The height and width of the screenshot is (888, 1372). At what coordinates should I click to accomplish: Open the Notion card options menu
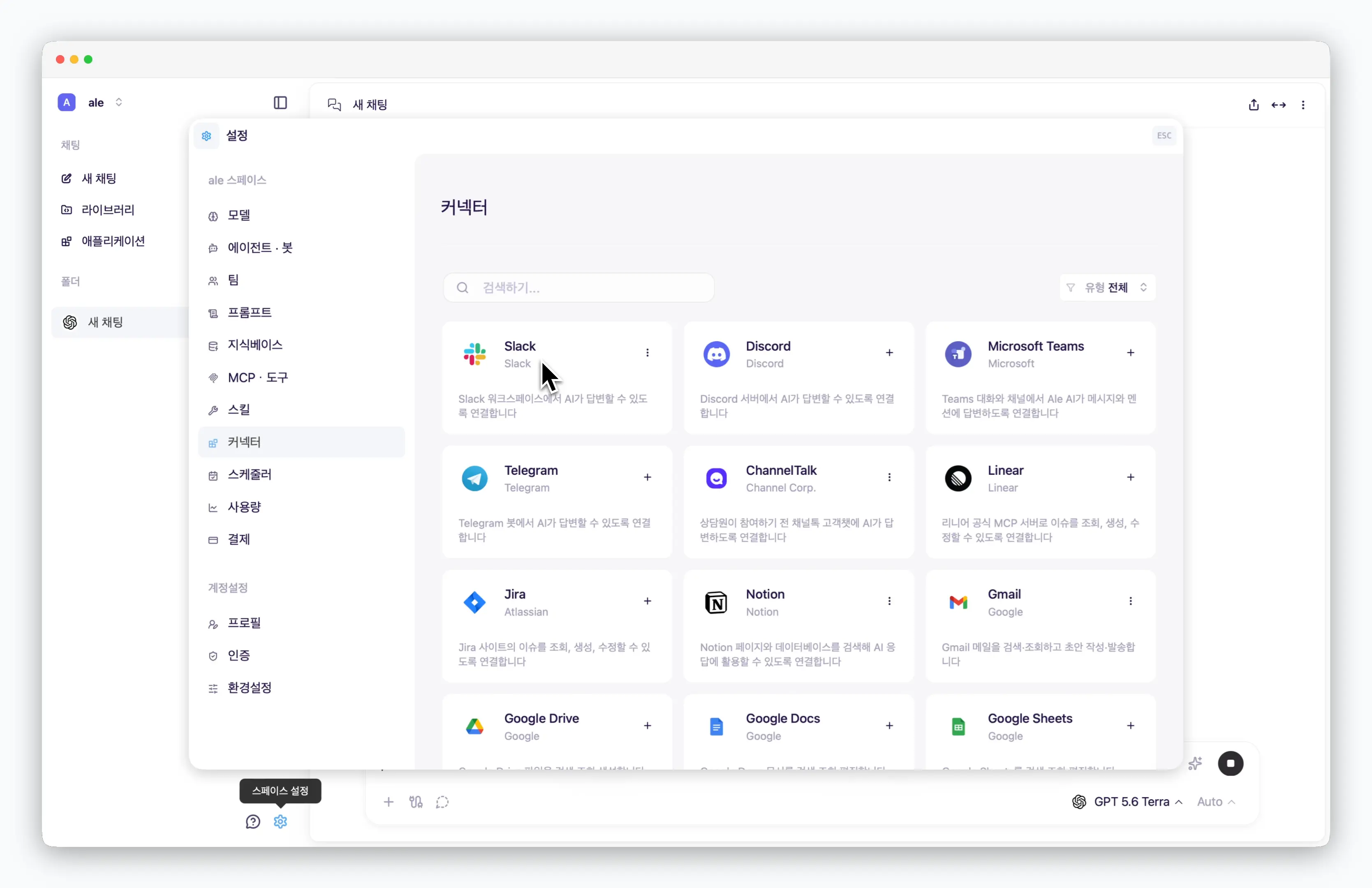pyautogui.click(x=889, y=601)
